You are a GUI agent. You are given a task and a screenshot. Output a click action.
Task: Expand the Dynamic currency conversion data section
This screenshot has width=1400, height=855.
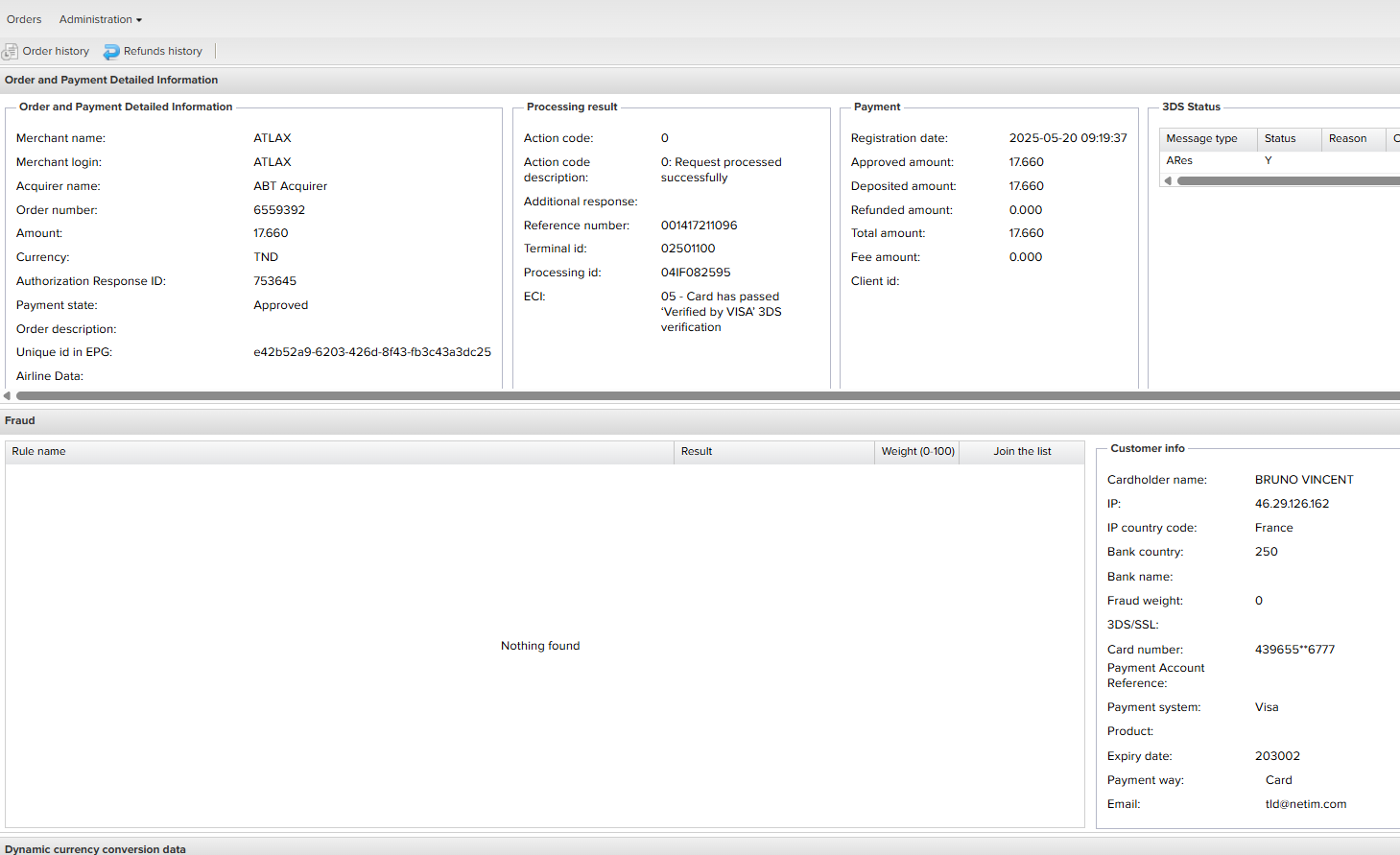pyautogui.click(x=95, y=849)
